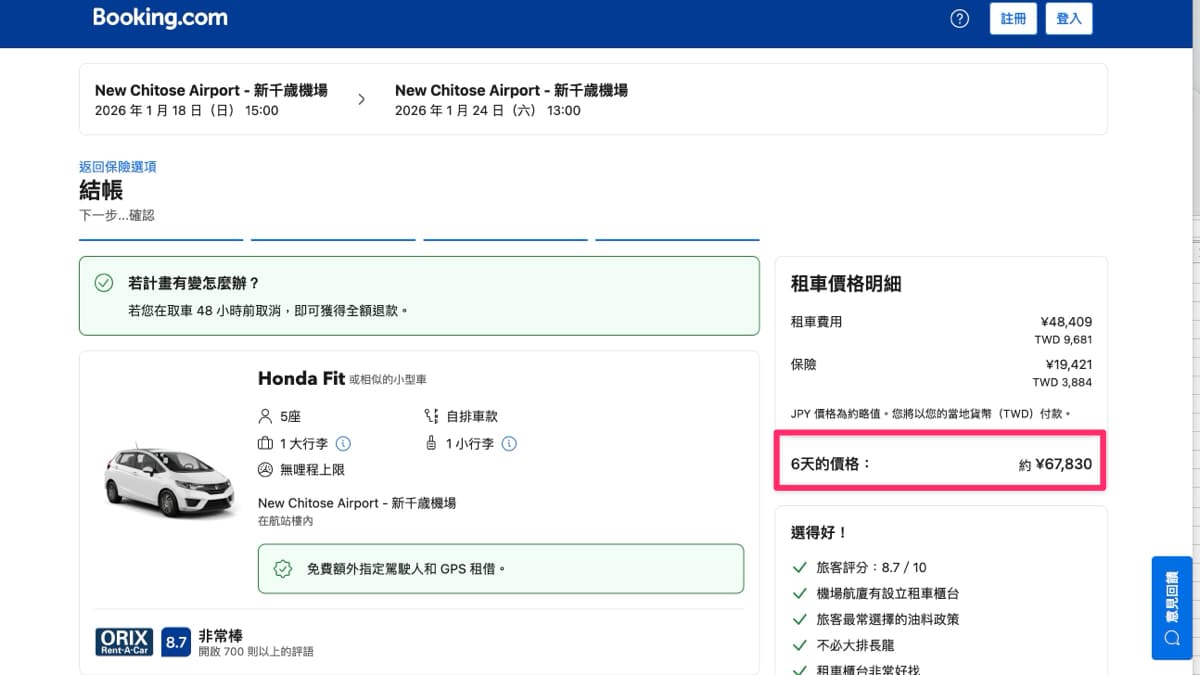
Task: Click the 租車費用 ¥48,409 amount
Action: (x=1066, y=322)
